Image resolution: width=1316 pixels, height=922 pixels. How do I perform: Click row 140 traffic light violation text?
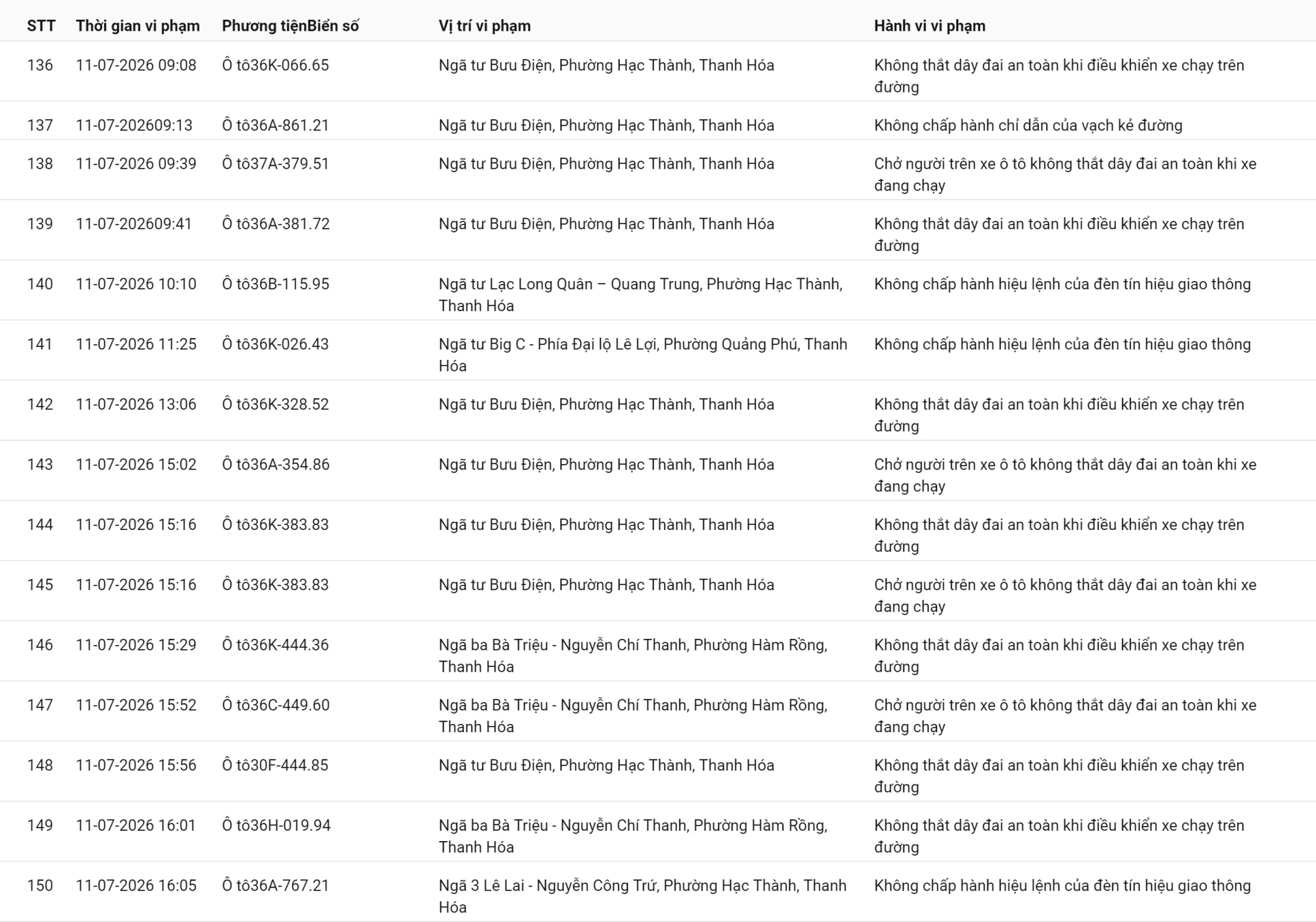click(1062, 284)
